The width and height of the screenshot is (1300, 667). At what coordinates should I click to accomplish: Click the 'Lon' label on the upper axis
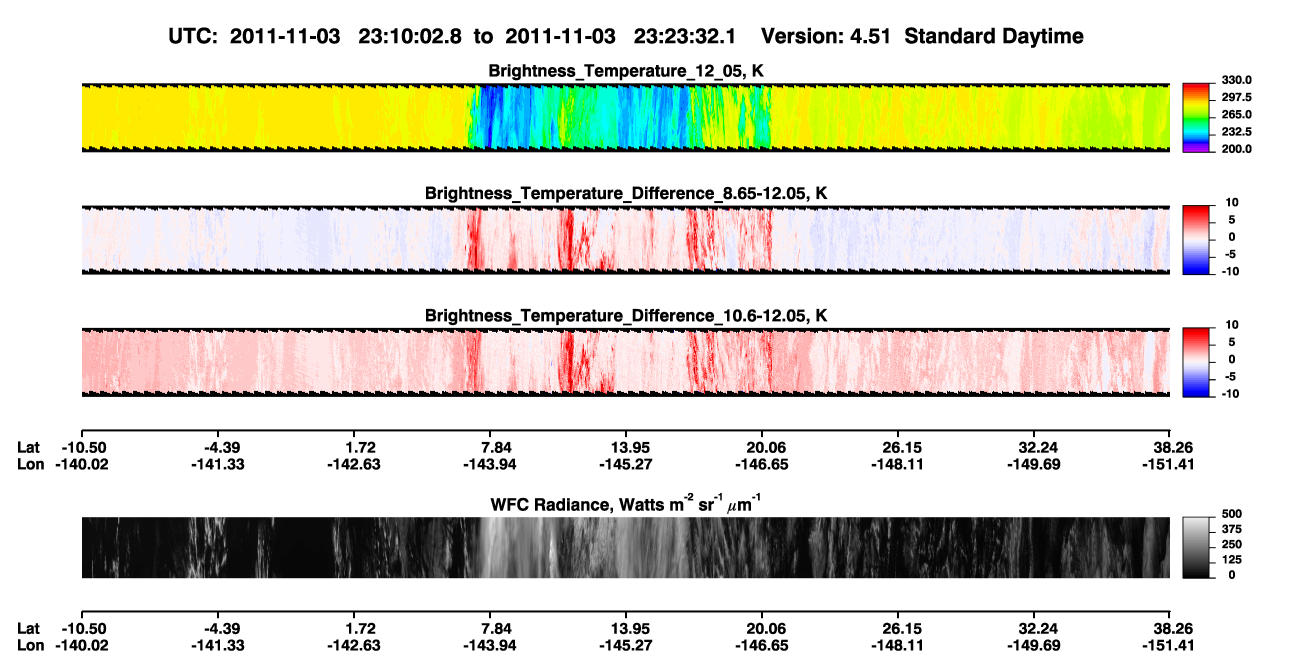[x=31, y=464]
